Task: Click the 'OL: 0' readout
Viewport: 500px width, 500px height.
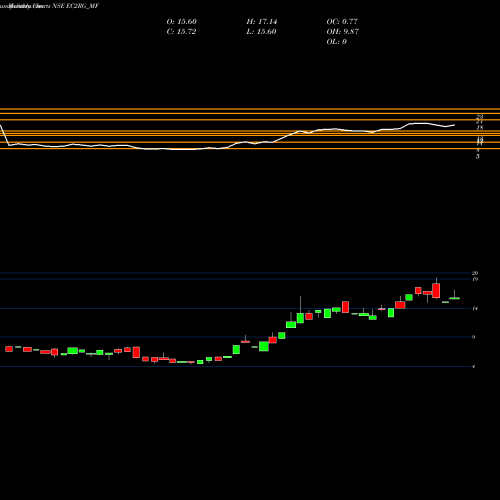Action: pos(337,42)
